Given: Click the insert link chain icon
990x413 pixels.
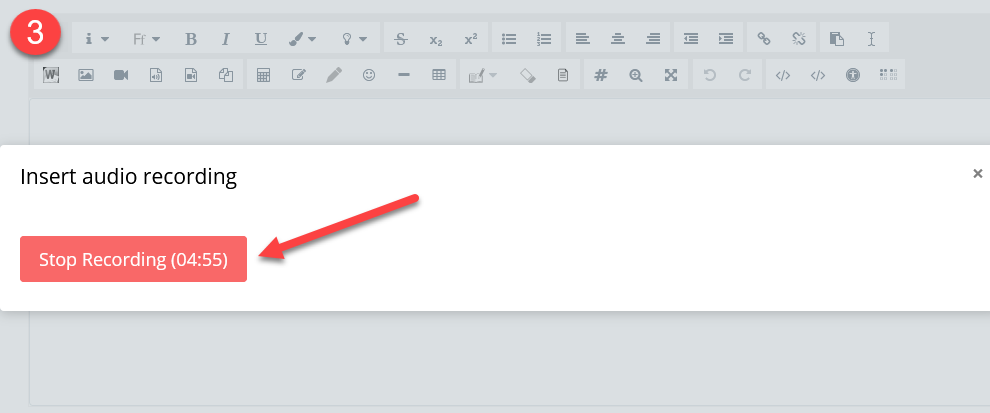Looking at the screenshot, I should coord(764,39).
